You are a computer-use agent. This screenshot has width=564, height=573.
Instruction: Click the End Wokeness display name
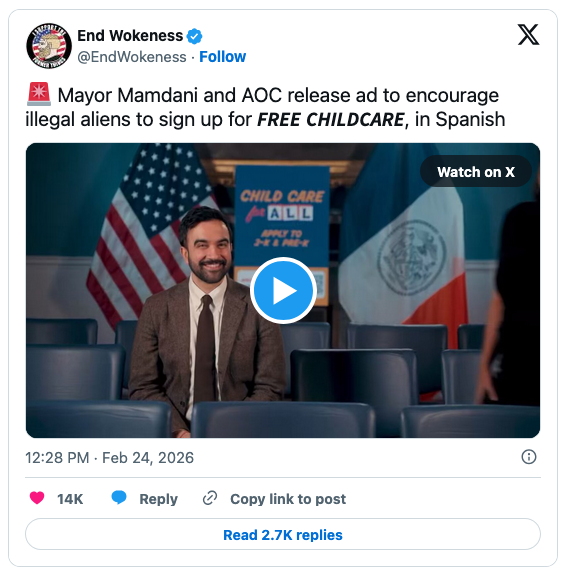coord(130,35)
